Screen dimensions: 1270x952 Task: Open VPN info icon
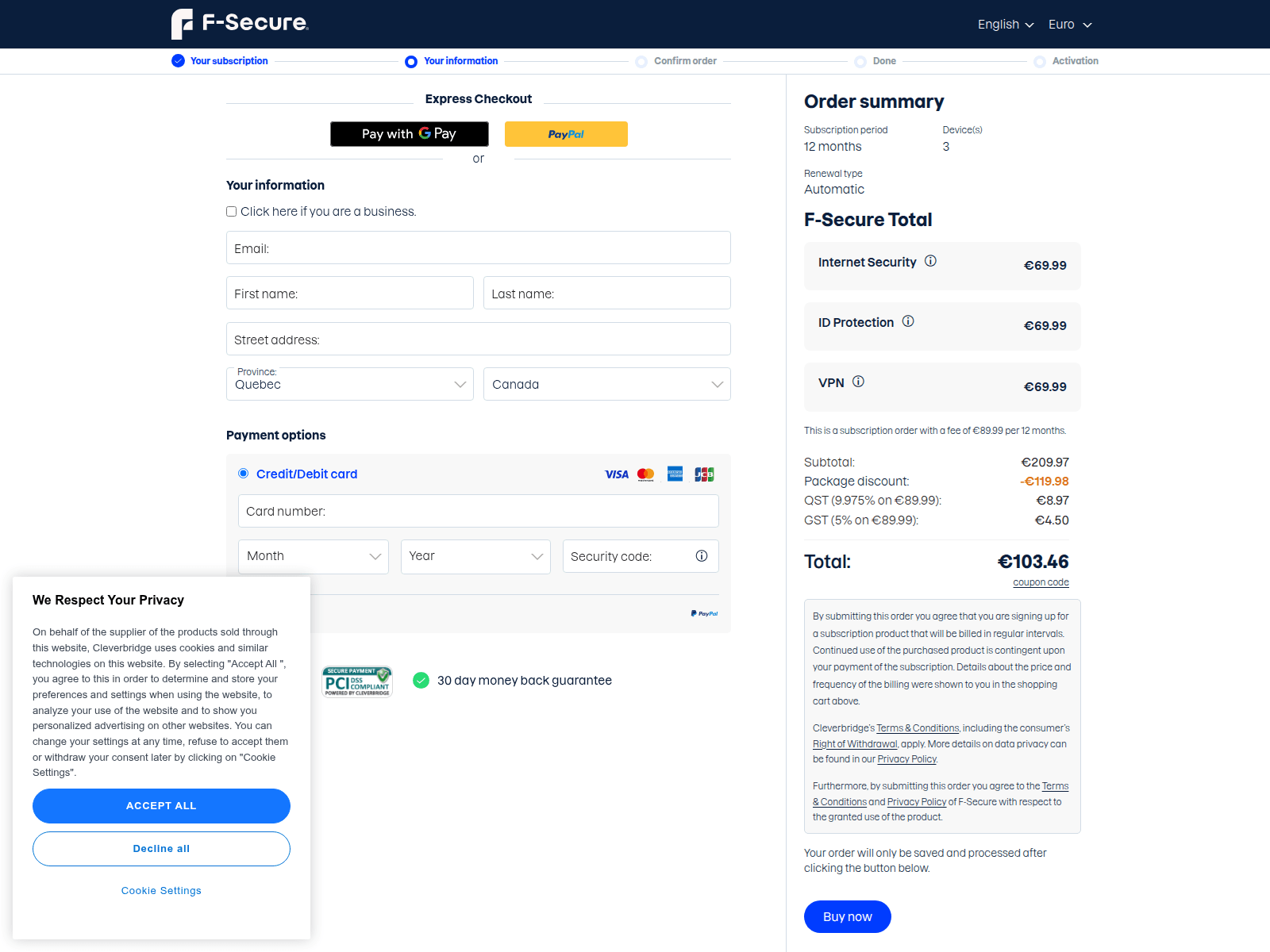pos(858,382)
